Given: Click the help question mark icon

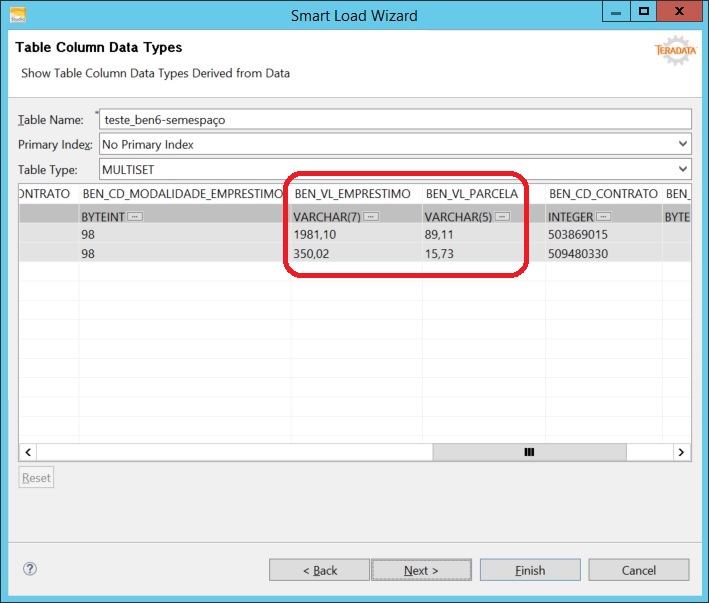Looking at the screenshot, I should click(x=30, y=569).
